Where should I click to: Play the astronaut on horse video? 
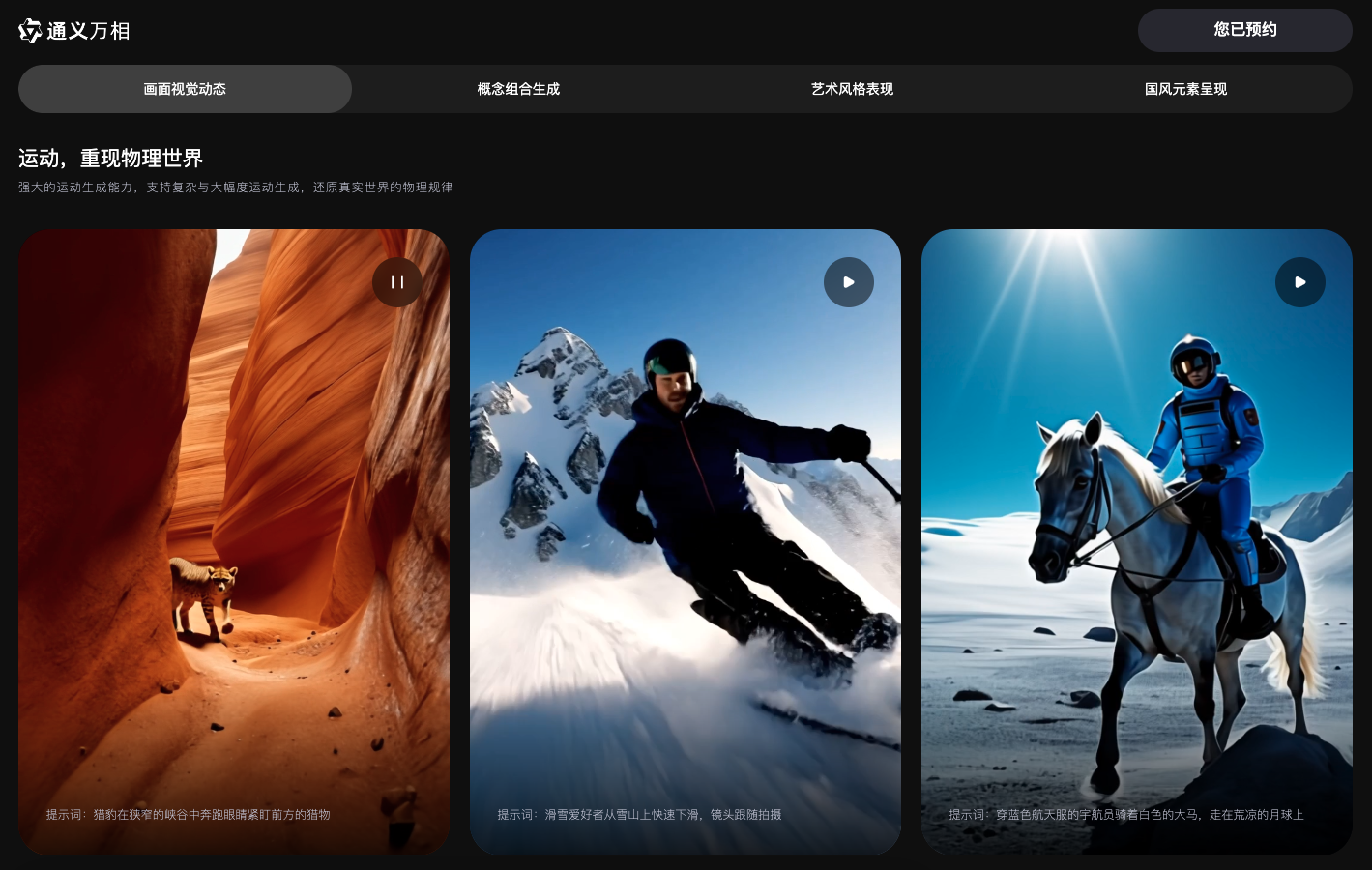pos(1300,282)
